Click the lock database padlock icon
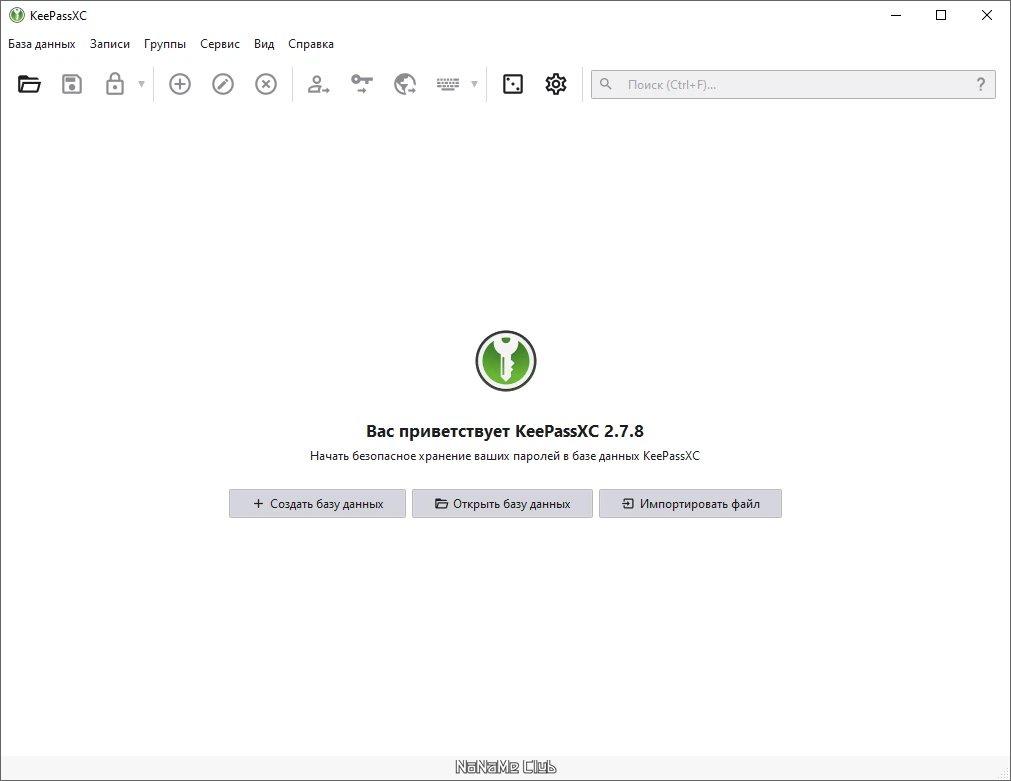Viewport: 1011px width, 781px height. 115,84
